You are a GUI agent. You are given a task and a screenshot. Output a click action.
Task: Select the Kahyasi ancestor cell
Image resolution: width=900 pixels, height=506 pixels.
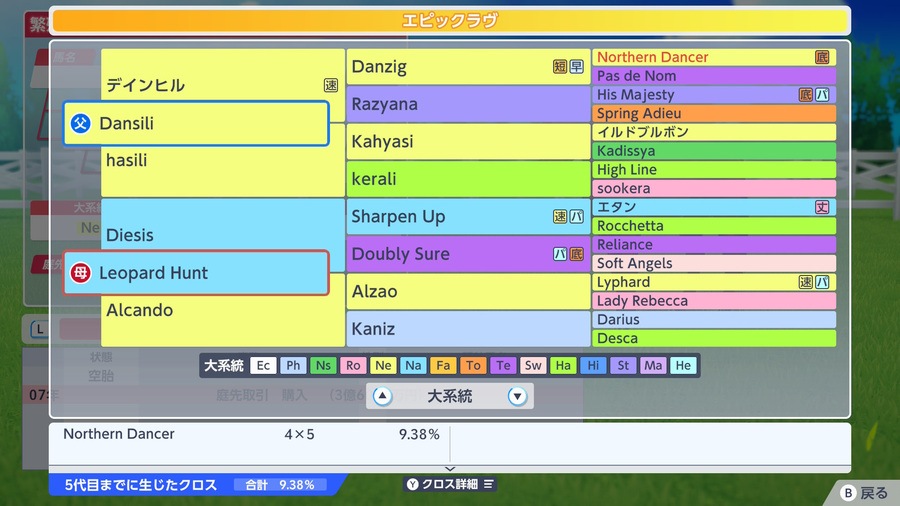pyautogui.click(x=468, y=142)
